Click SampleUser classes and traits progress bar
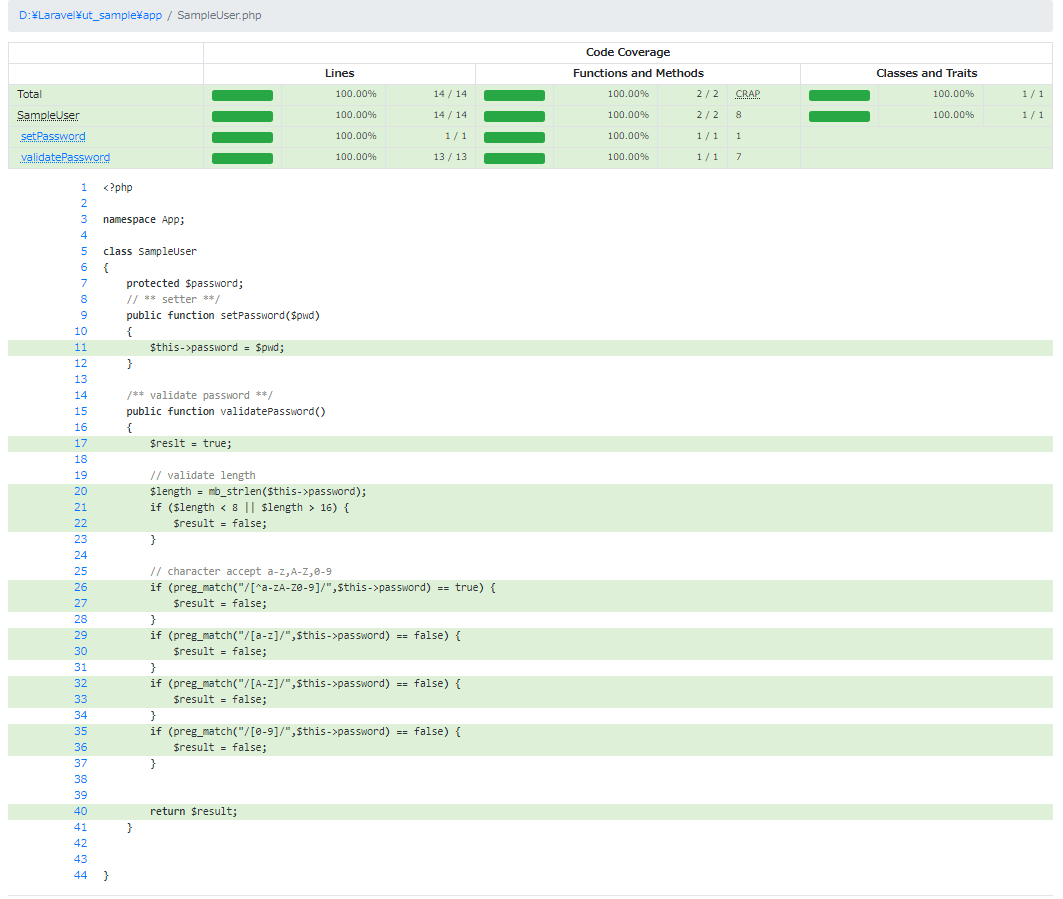This screenshot has height=899, width=1063. coord(839,117)
